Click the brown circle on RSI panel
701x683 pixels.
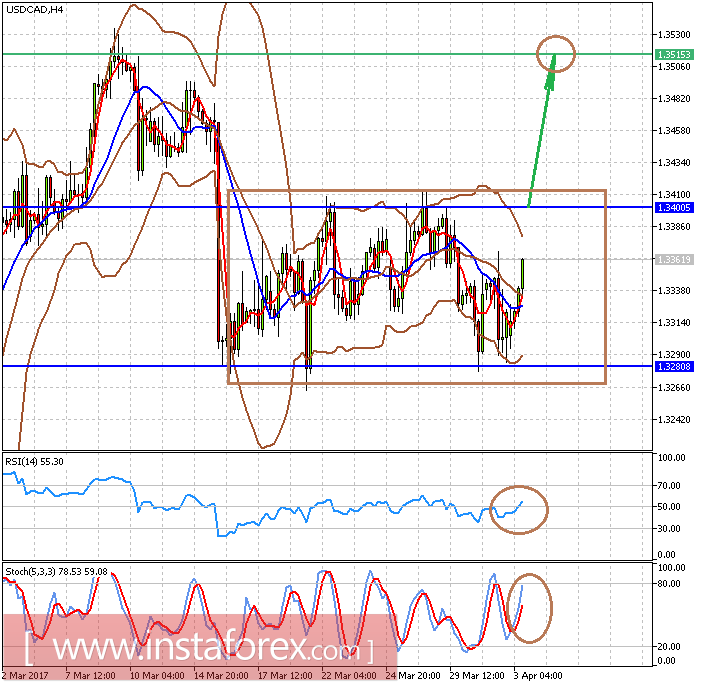pyautogui.click(x=519, y=510)
